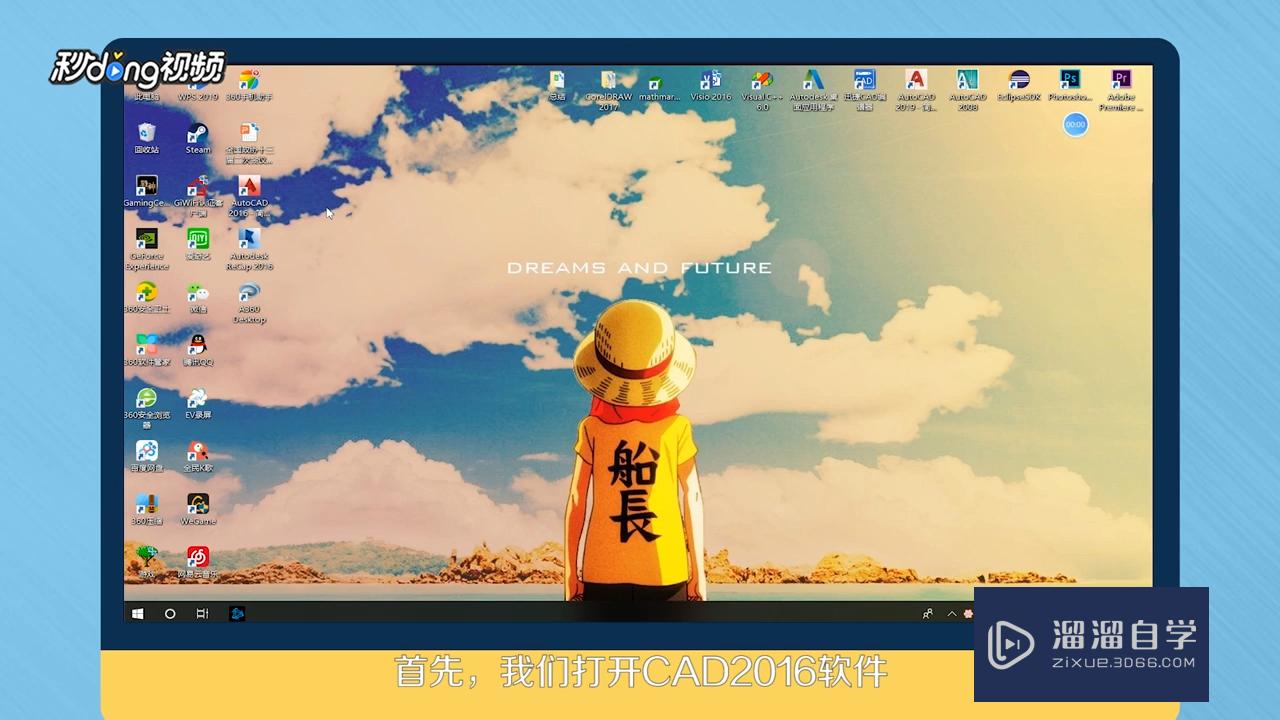
Task: Expand the hidden system tray icons
Action: [x=951, y=613]
